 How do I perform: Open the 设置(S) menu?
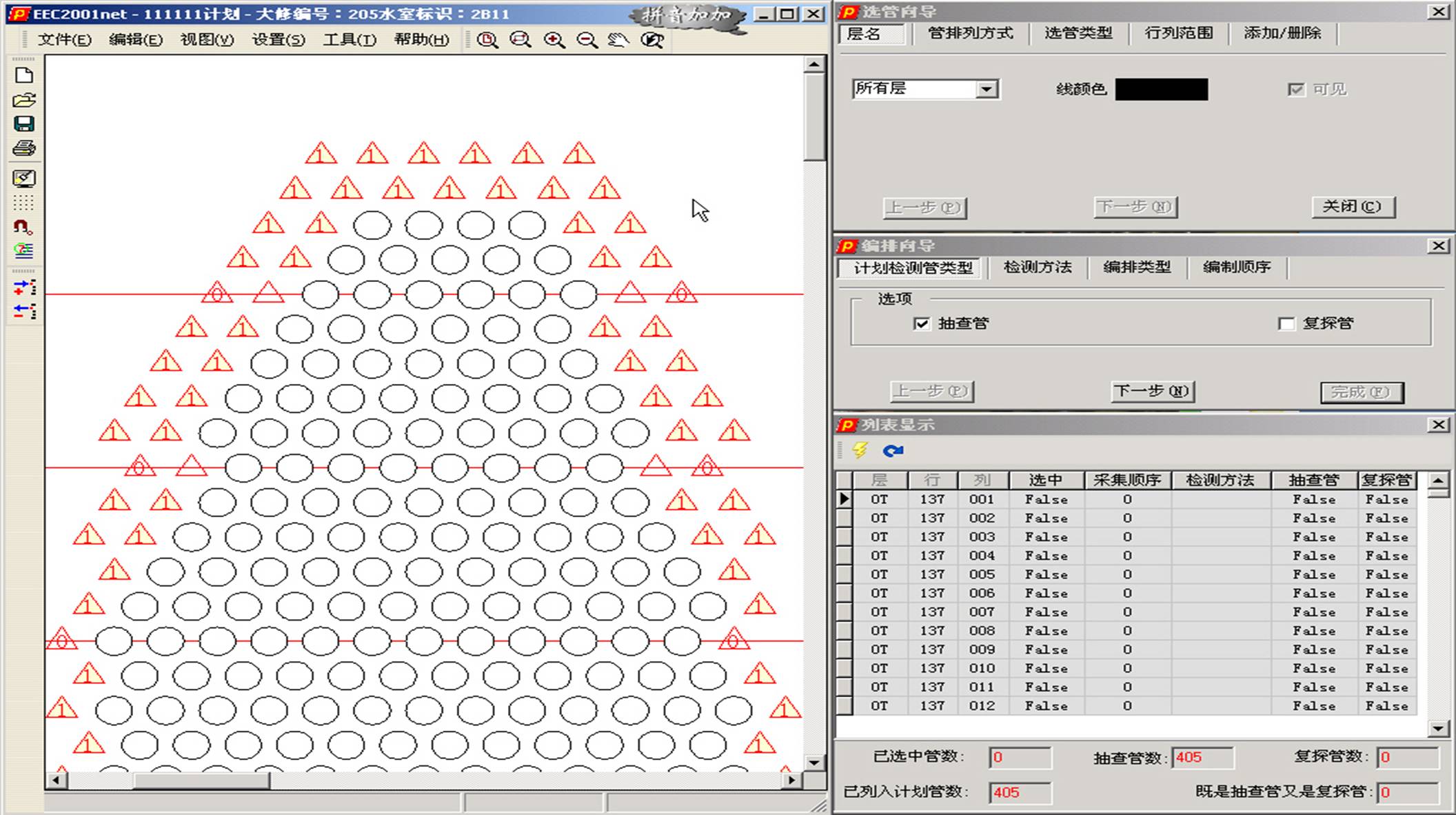coord(278,40)
